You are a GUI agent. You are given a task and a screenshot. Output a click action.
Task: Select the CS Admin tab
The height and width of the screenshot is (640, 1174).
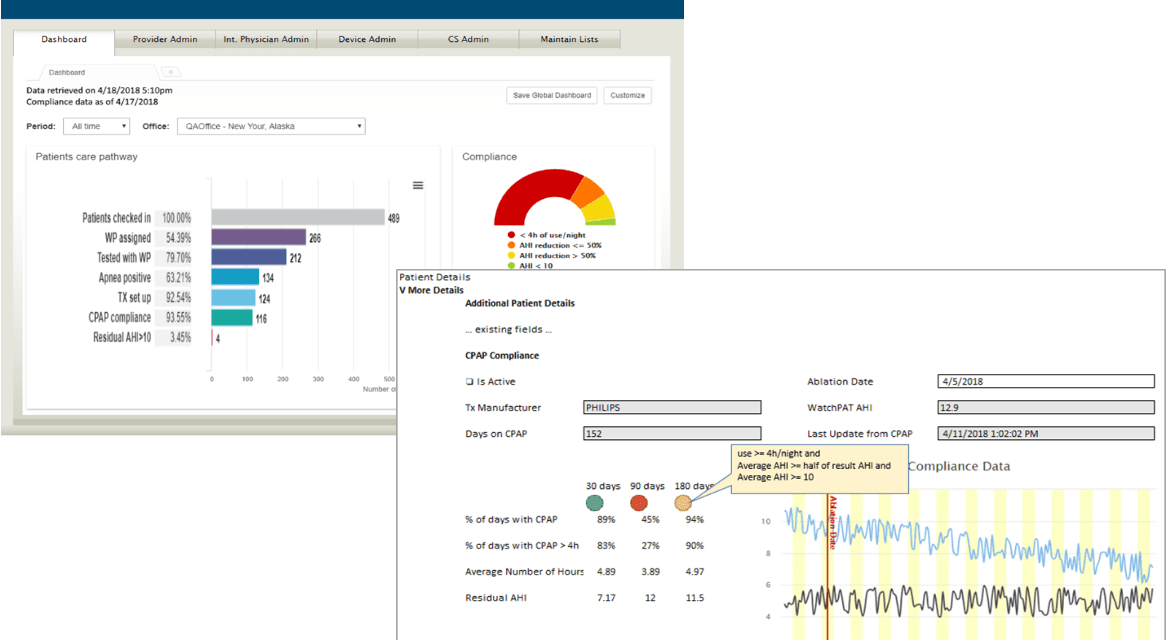[x=468, y=40]
